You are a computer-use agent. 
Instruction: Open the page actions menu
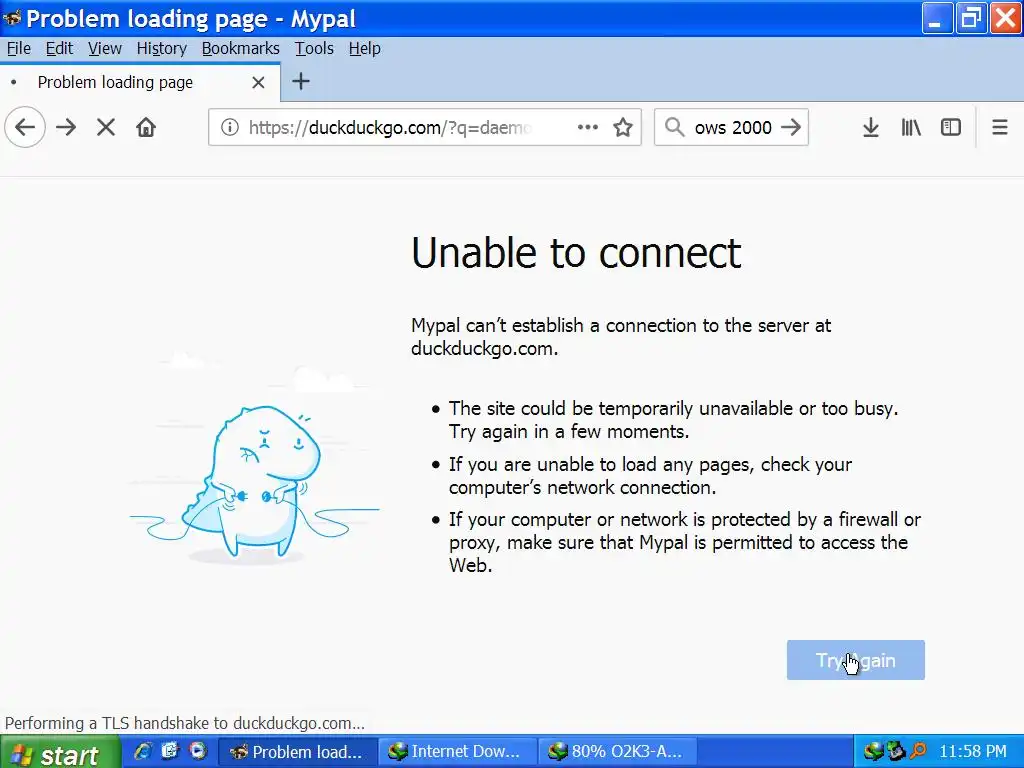(x=588, y=127)
